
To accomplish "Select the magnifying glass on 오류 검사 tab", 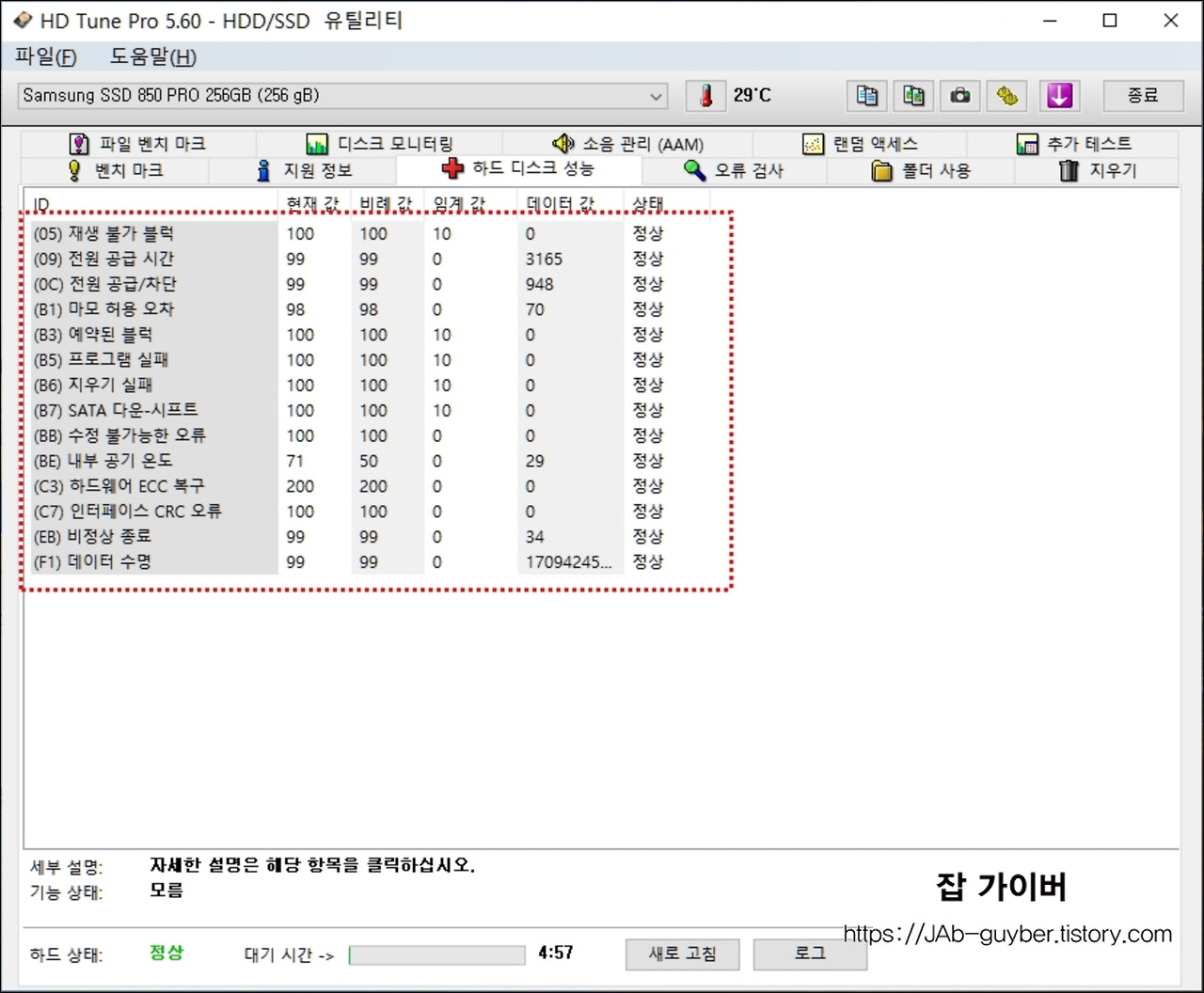I will coord(694,170).
